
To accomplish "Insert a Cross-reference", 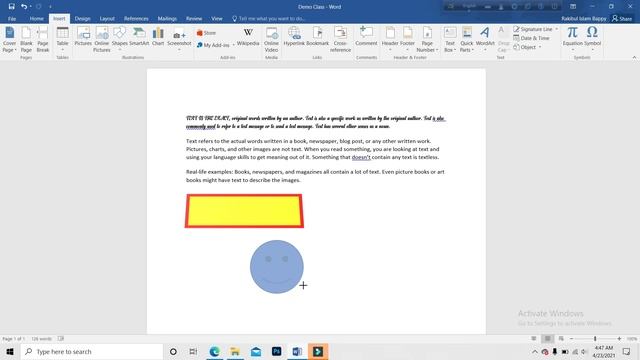I will [340, 40].
